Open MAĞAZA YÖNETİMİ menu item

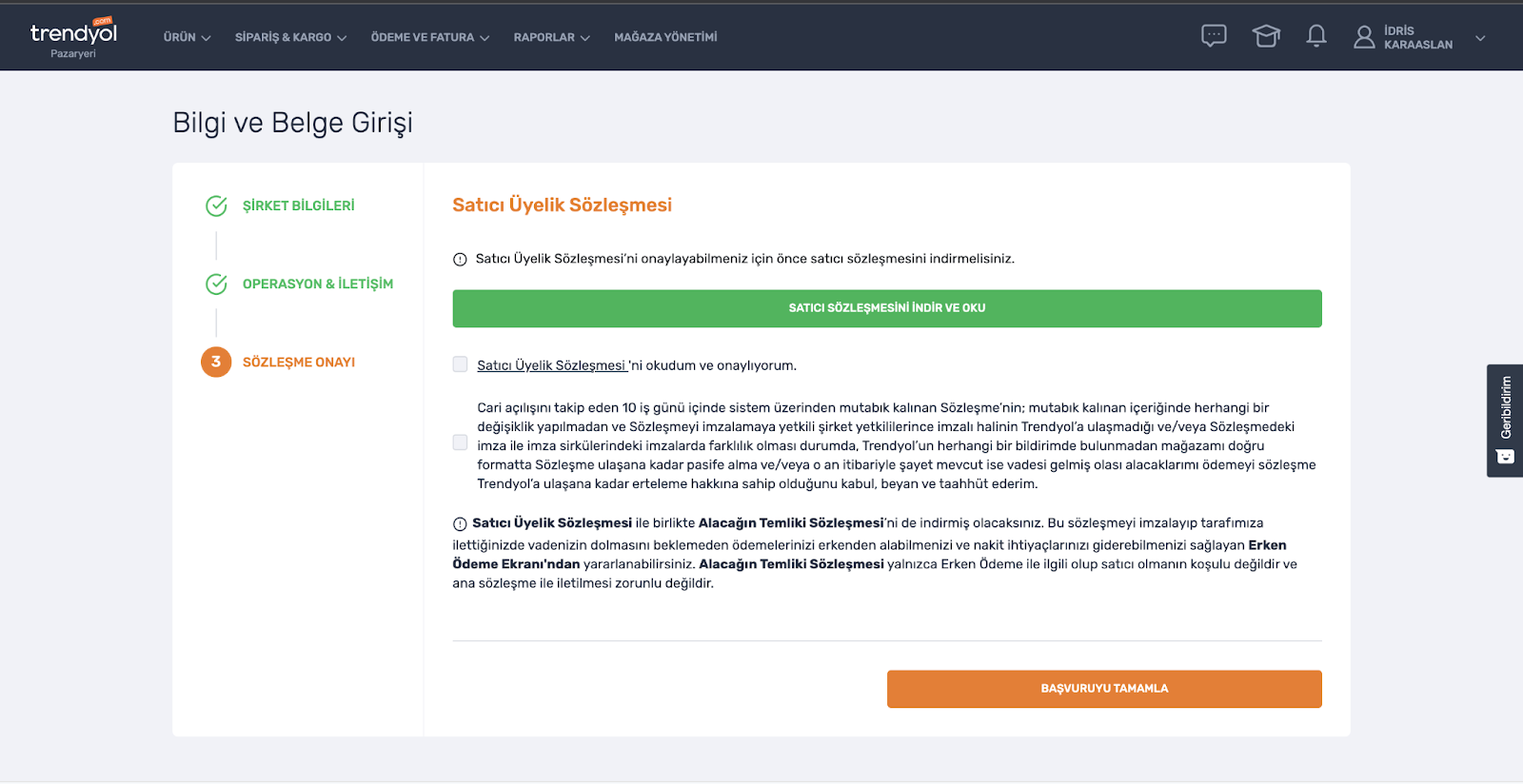tap(665, 37)
